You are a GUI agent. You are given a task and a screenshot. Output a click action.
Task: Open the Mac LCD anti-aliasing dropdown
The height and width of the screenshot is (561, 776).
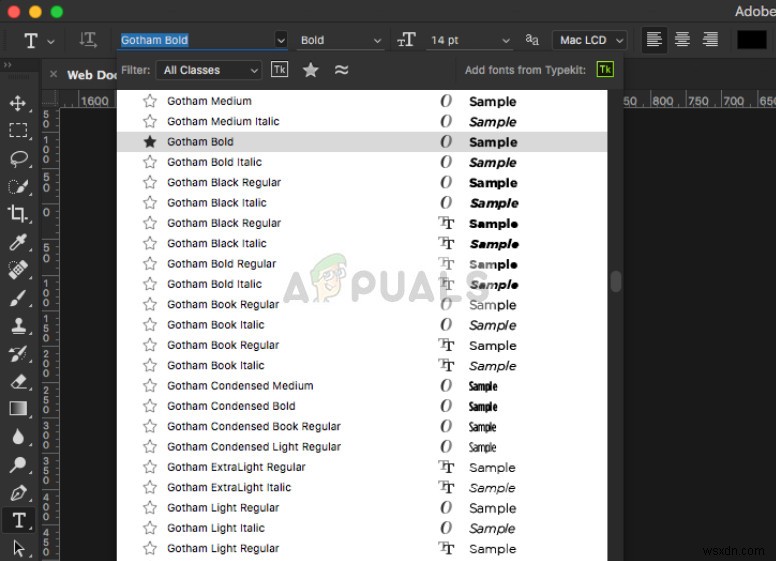pos(590,40)
